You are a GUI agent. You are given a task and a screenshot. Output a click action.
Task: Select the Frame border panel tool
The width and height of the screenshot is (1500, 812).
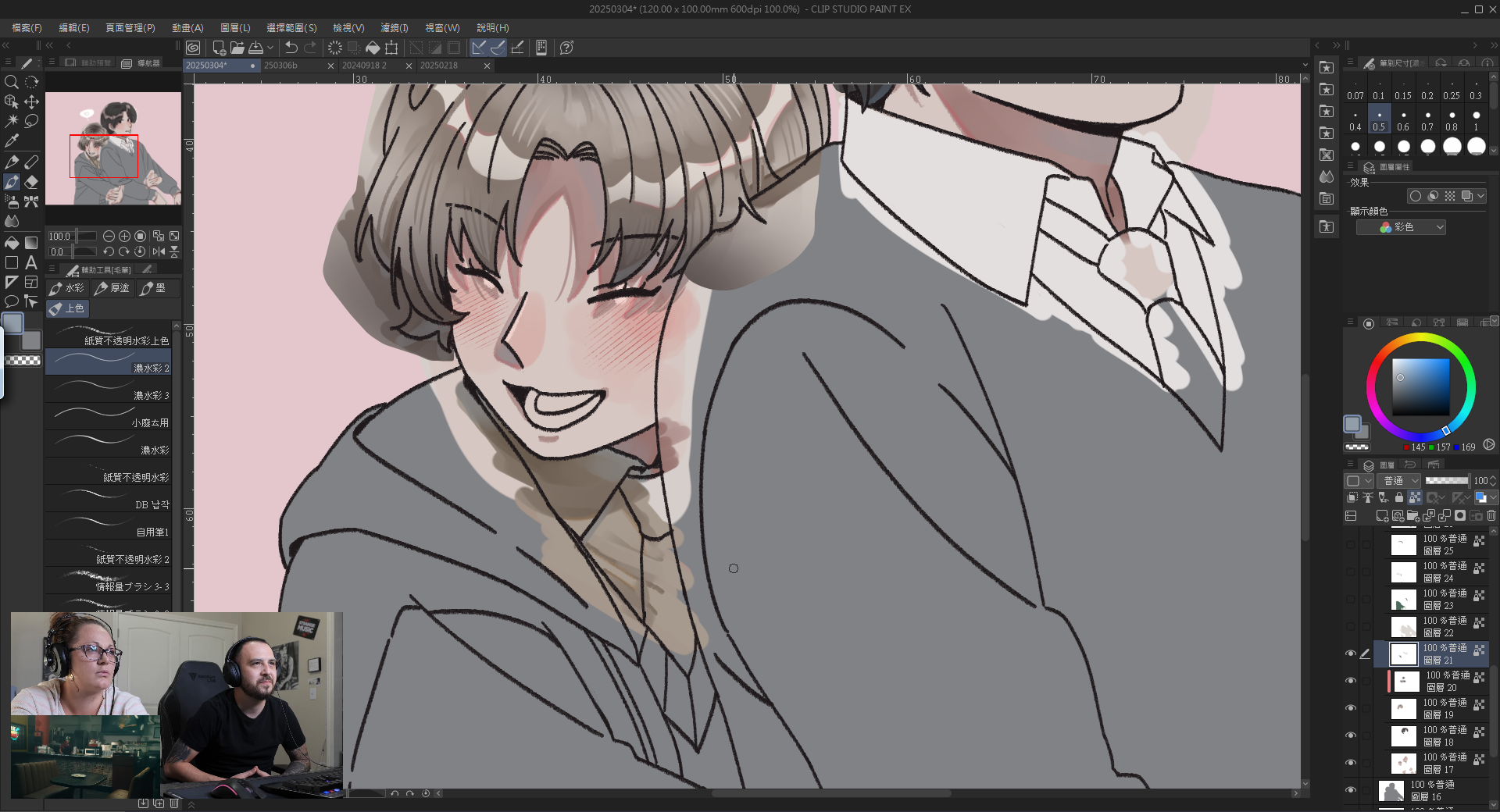click(31, 282)
